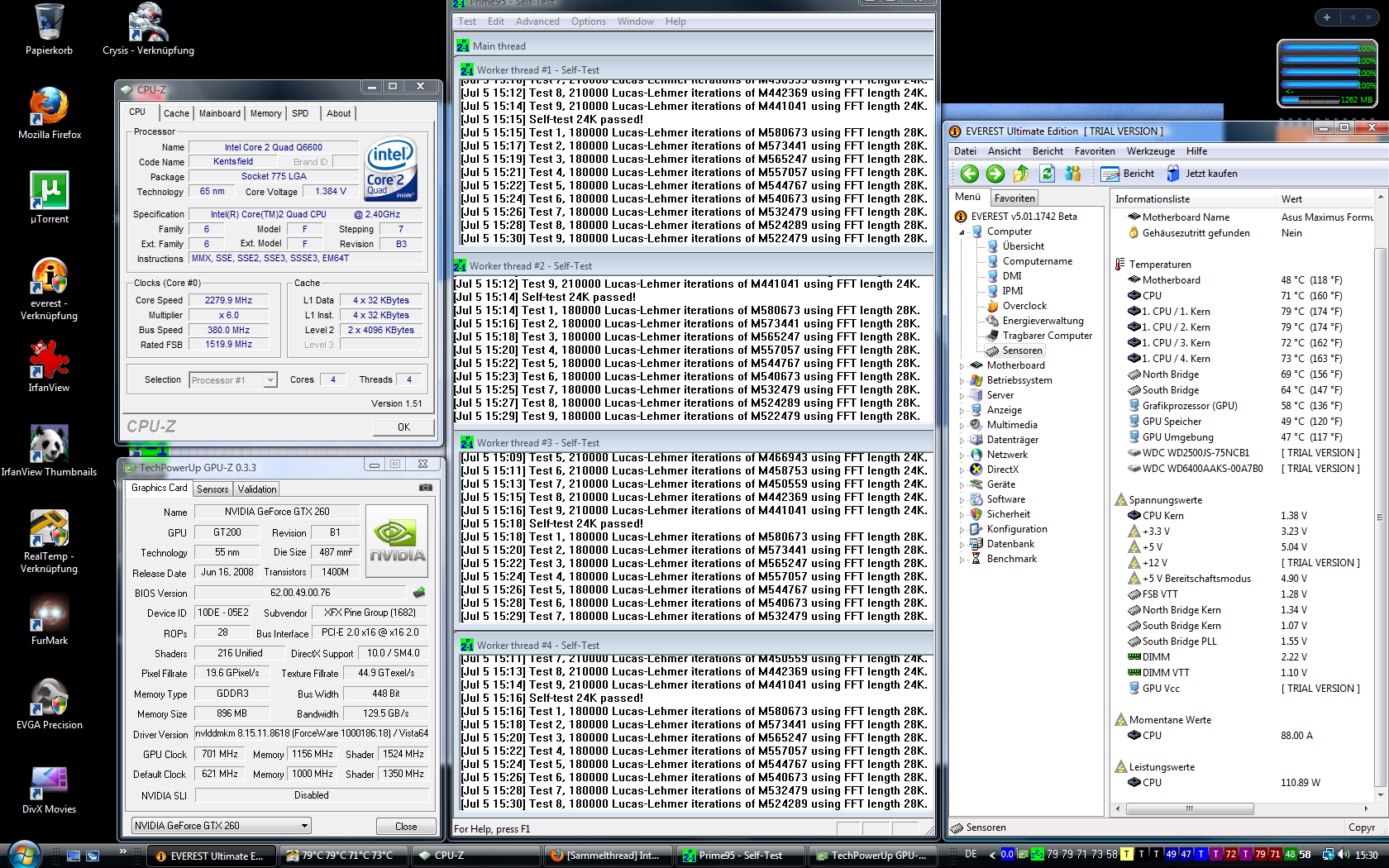Select the EVGA Precision desktop icon
Viewport: 1389px width, 868px height.
point(50,703)
